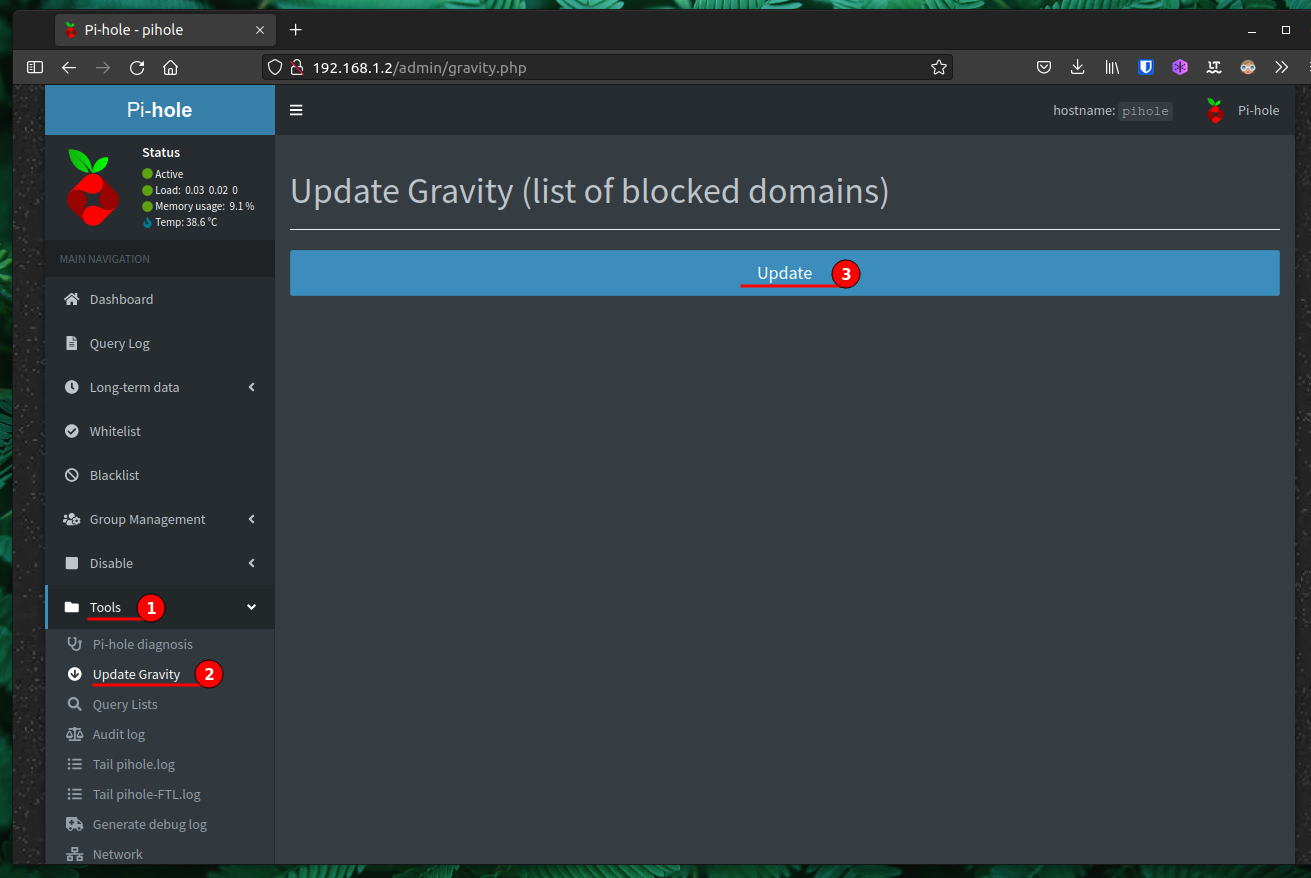Click the Network sitemap icon
Viewport: 1311px width, 878px height.
tap(74, 854)
